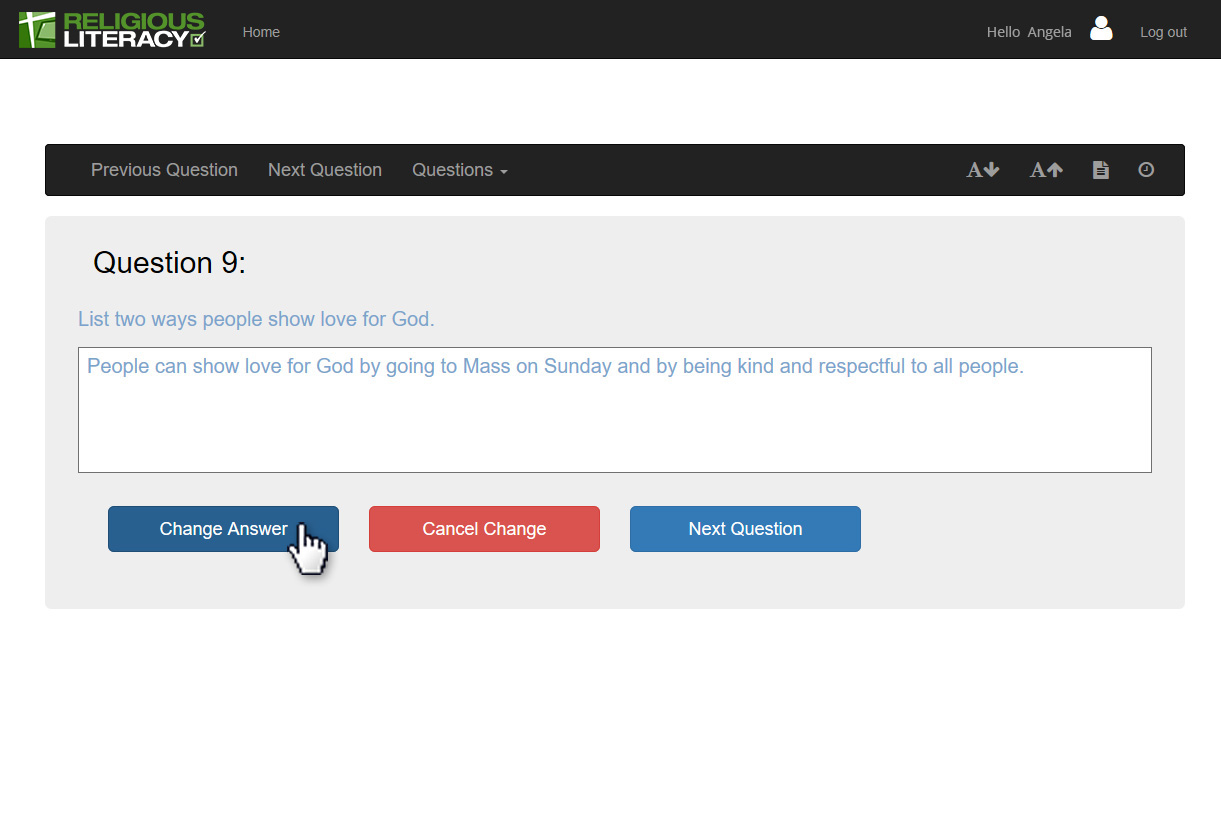
Task: Click the user profile avatar icon
Action: 1101,29
